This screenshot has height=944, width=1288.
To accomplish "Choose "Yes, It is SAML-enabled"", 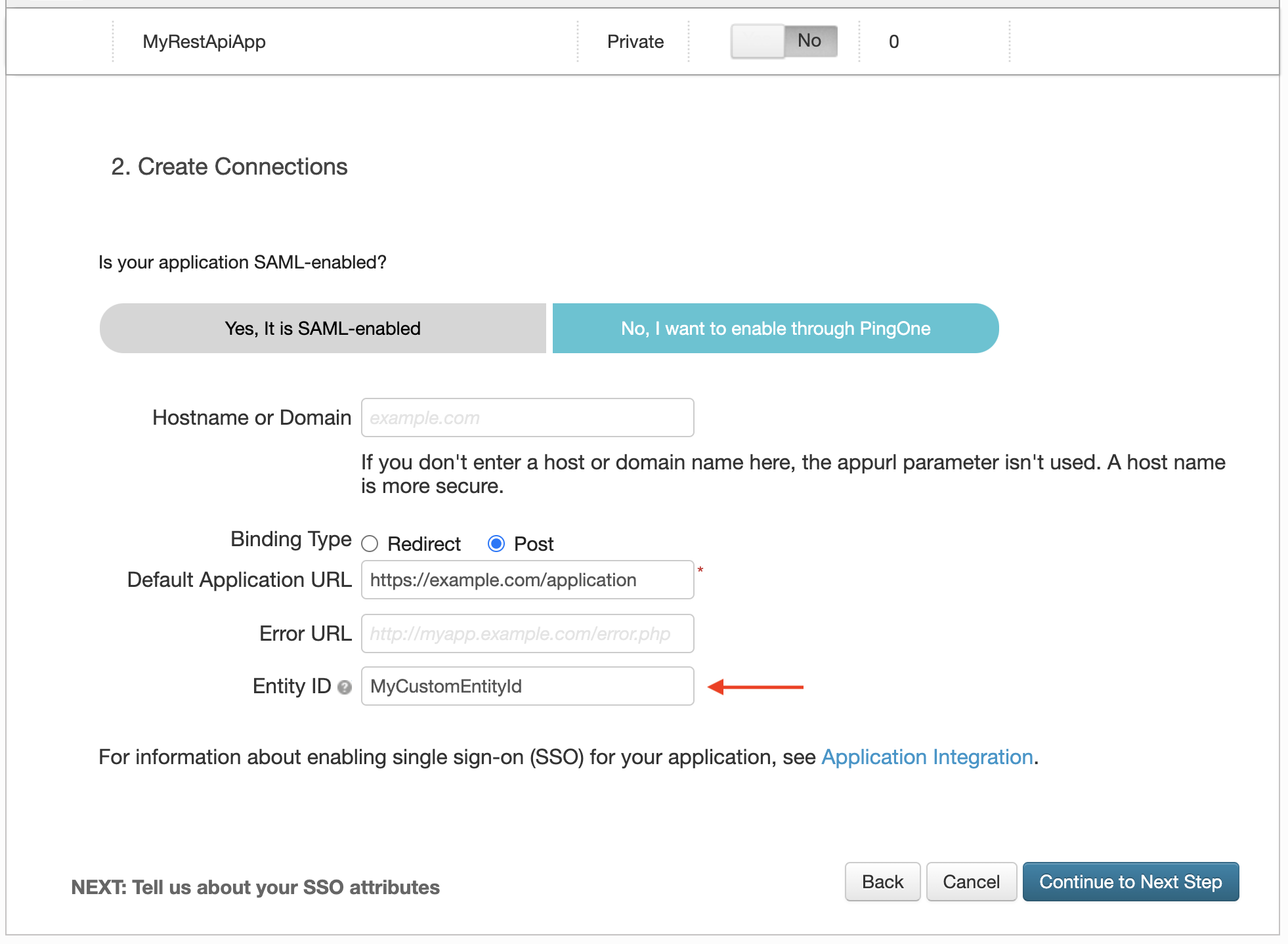I will click(x=322, y=328).
